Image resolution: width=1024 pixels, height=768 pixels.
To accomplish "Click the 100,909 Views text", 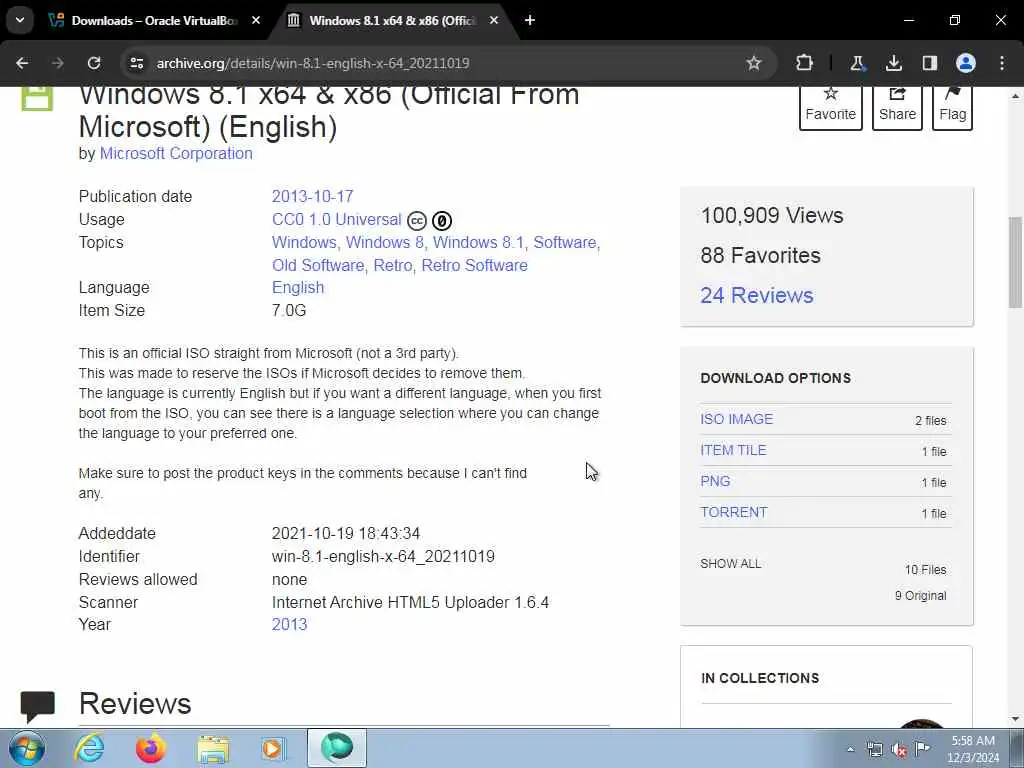I will click(x=772, y=216).
